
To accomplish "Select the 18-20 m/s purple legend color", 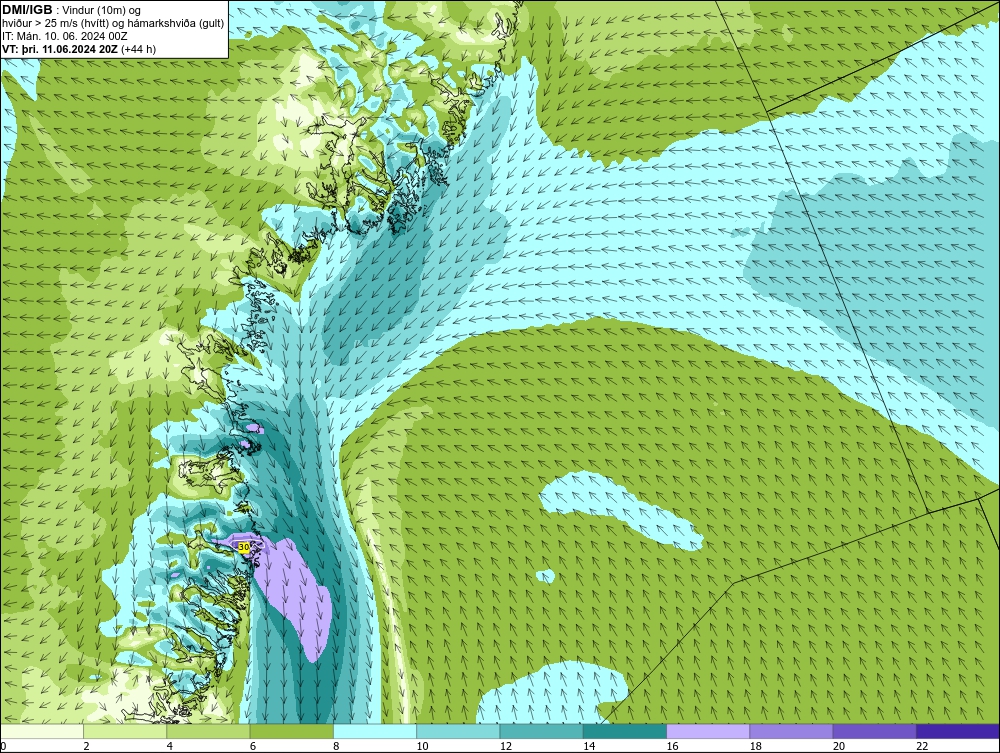I will tap(791, 731).
